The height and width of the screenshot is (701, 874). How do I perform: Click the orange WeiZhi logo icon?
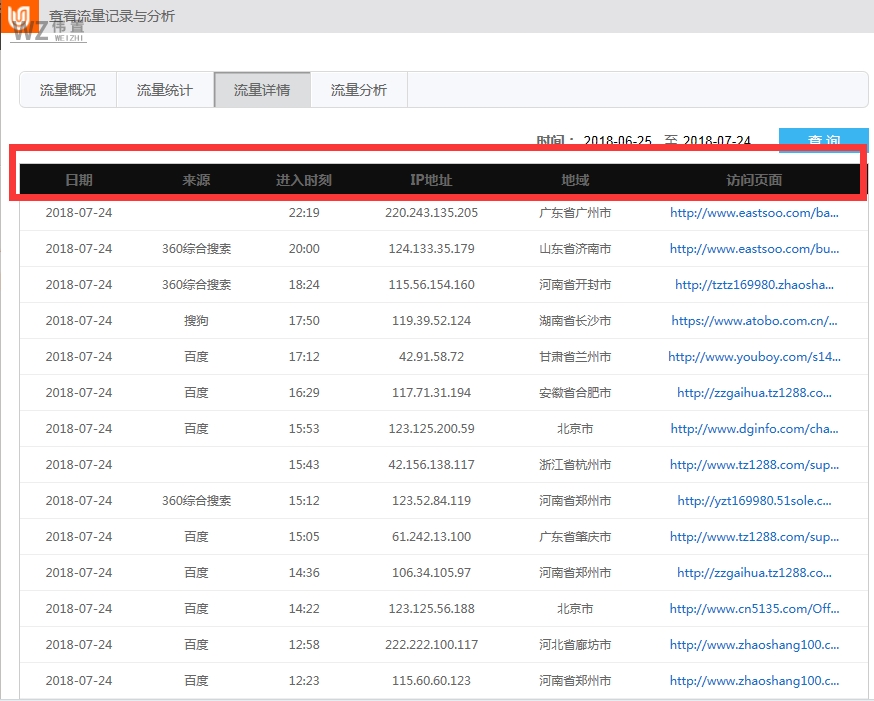21,16
